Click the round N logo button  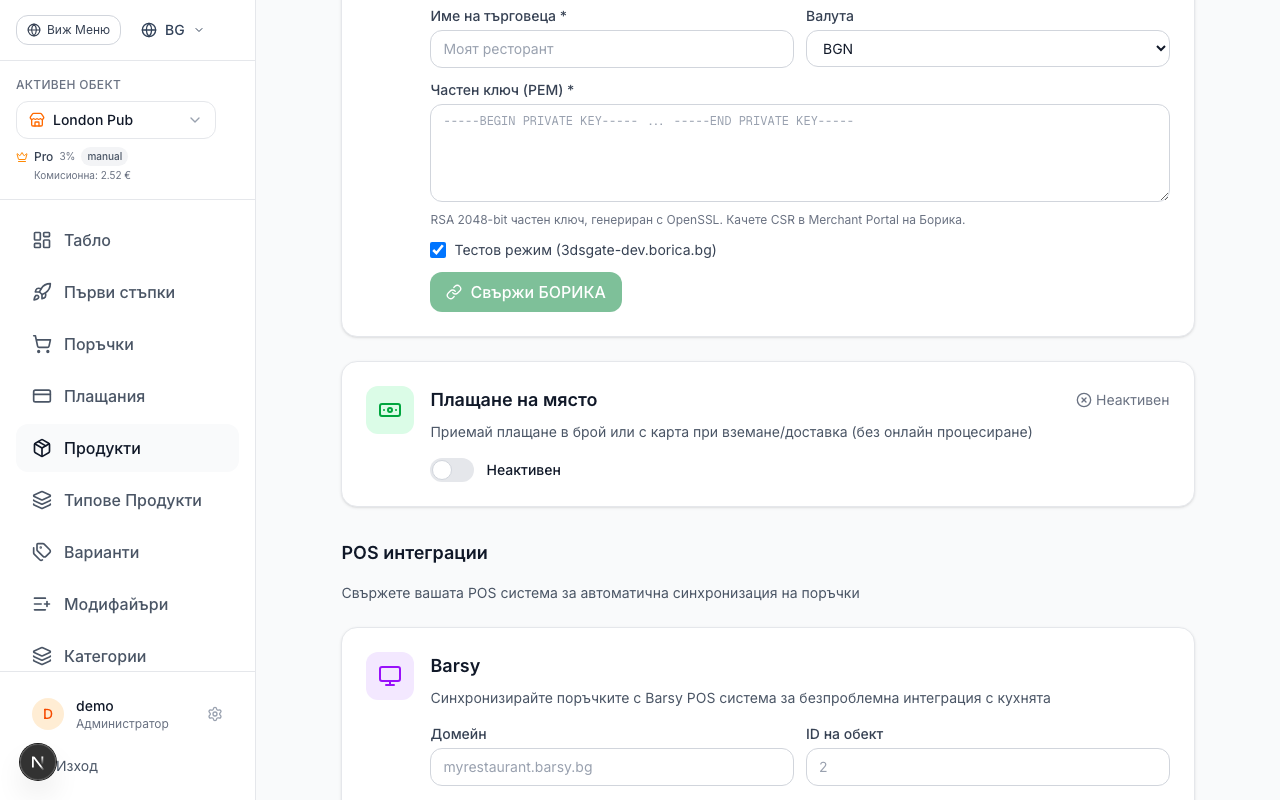coord(38,762)
